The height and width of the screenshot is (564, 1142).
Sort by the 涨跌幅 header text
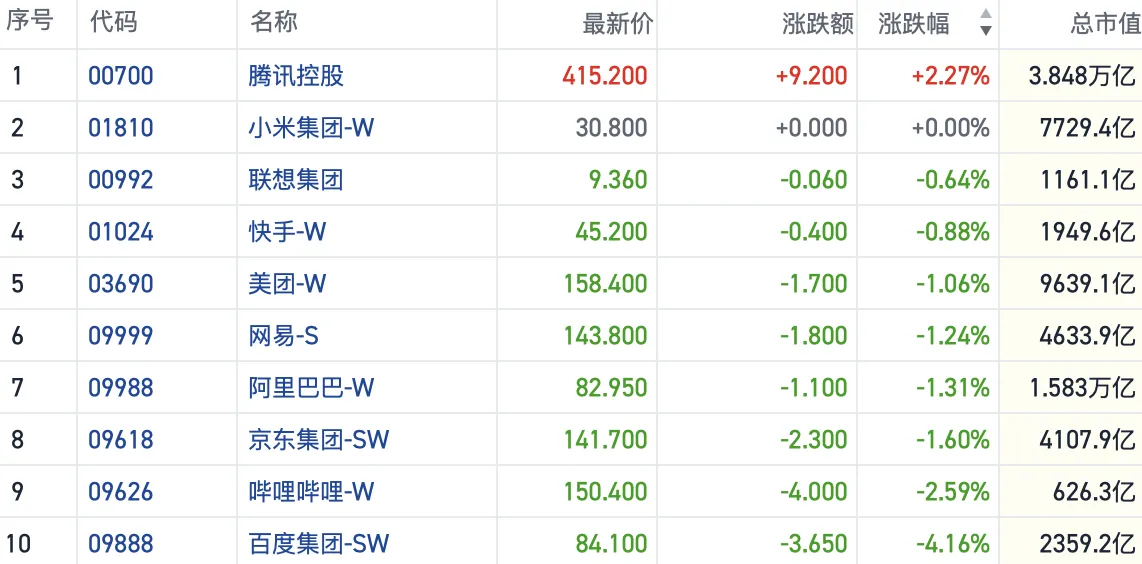[914, 24]
